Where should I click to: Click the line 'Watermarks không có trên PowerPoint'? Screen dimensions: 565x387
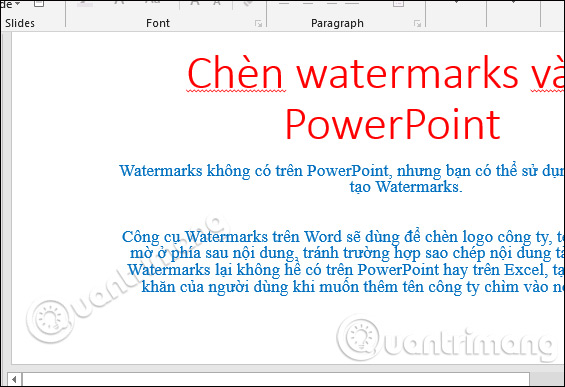click(x=342, y=171)
